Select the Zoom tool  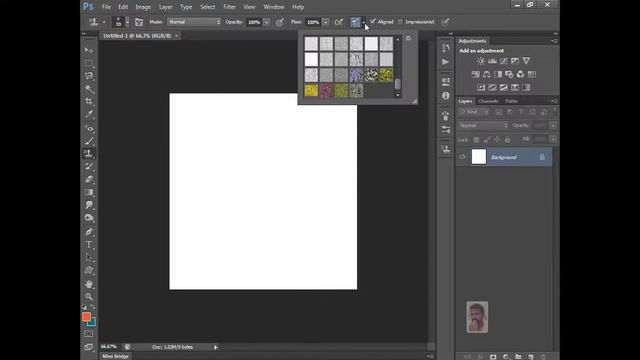point(89,297)
